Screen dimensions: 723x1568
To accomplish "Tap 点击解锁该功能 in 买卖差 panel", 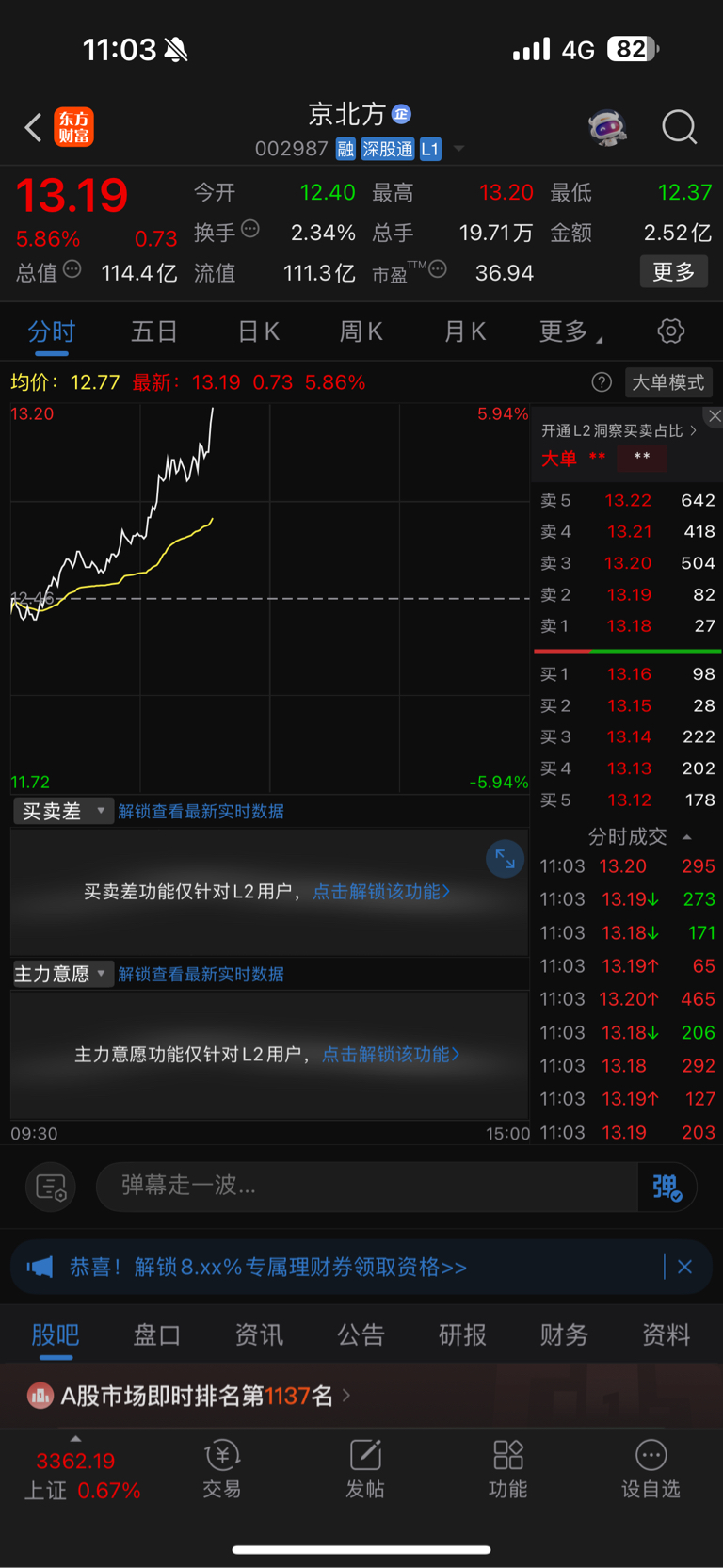I will 381,891.
